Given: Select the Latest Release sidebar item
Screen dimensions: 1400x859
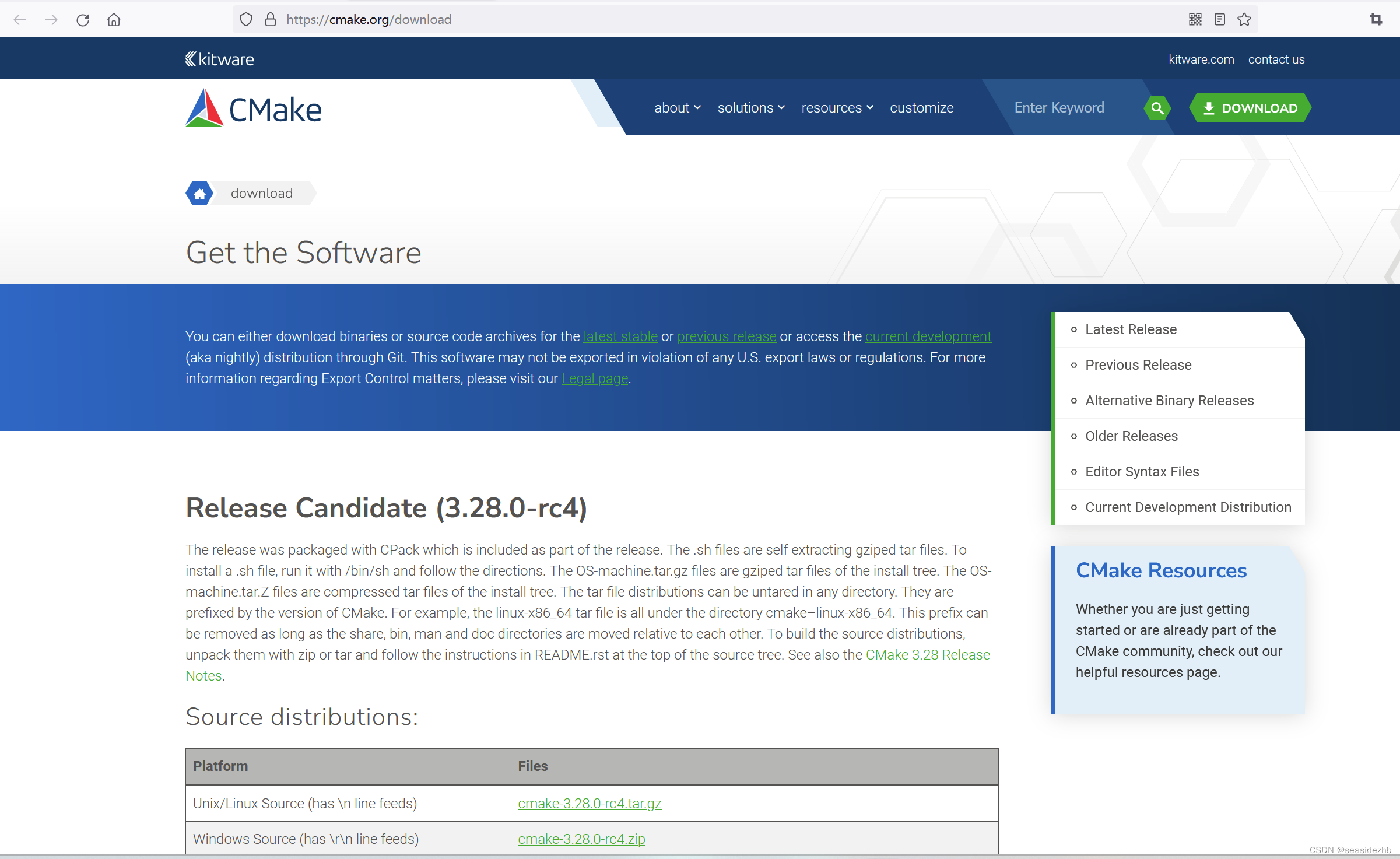Looking at the screenshot, I should click(x=1131, y=329).
